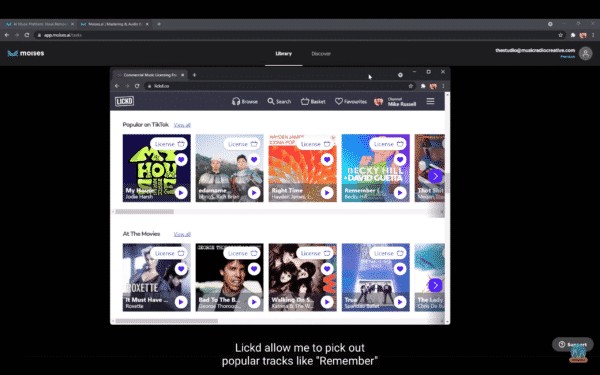Favourite the Bad To The B... track
Viewport: 600px width, 375px height.
pos(254,269)
